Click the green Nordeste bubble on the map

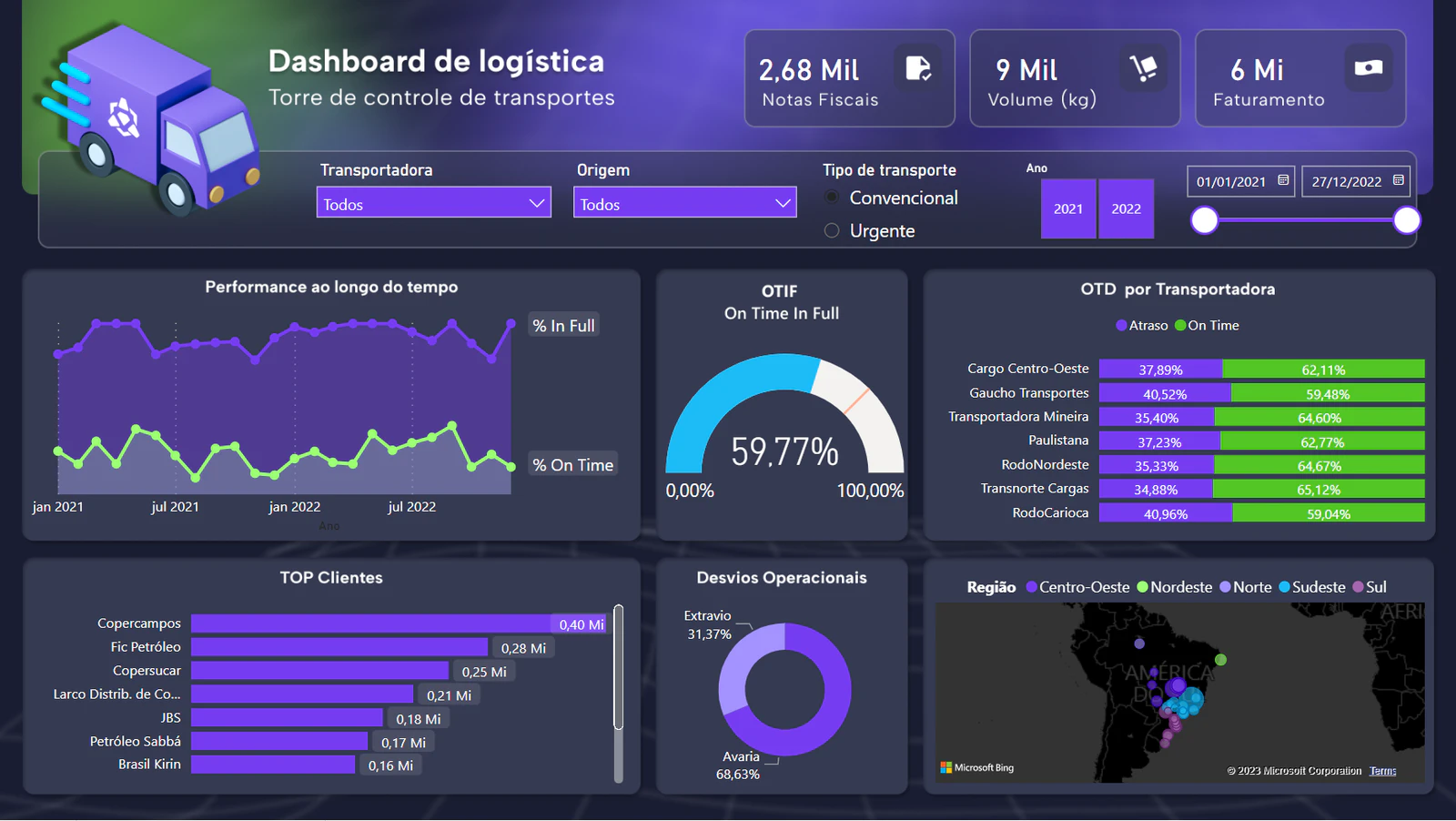(1221, 660)
